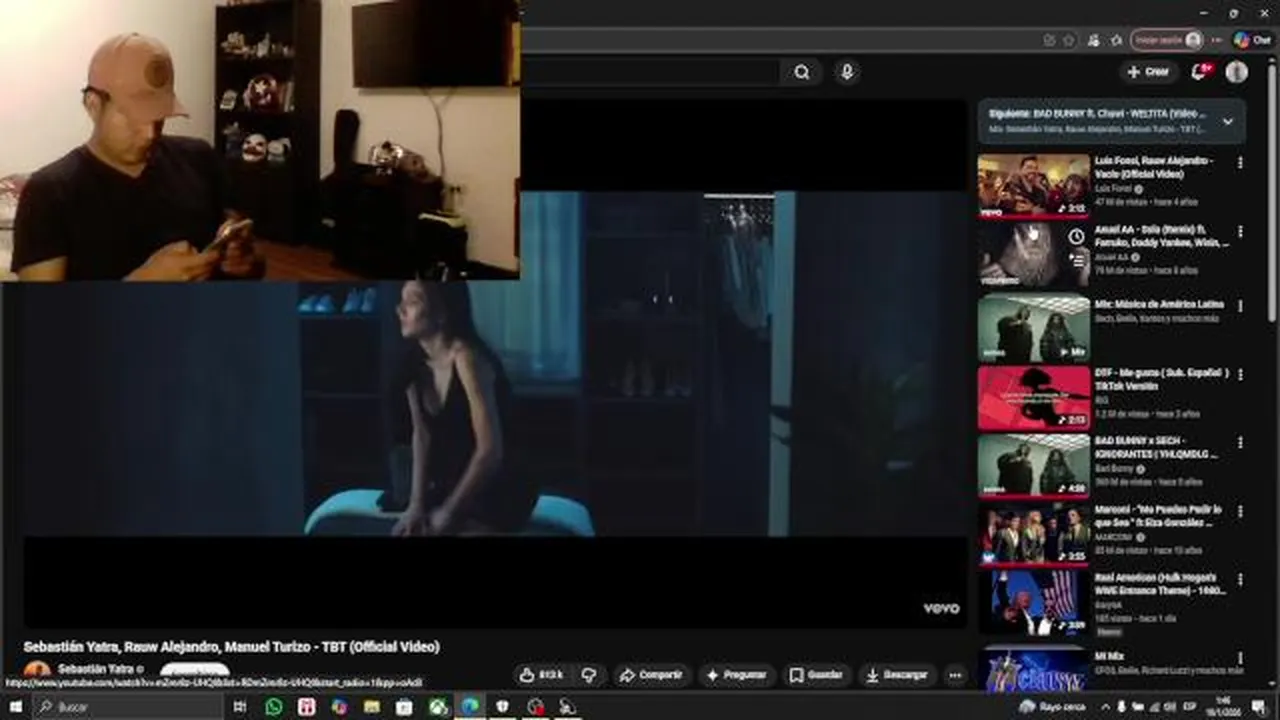This screenshot has height=720, width=1280.
Task: Open the YouTube account avatar menu
Action: [x=1237, y=72]
